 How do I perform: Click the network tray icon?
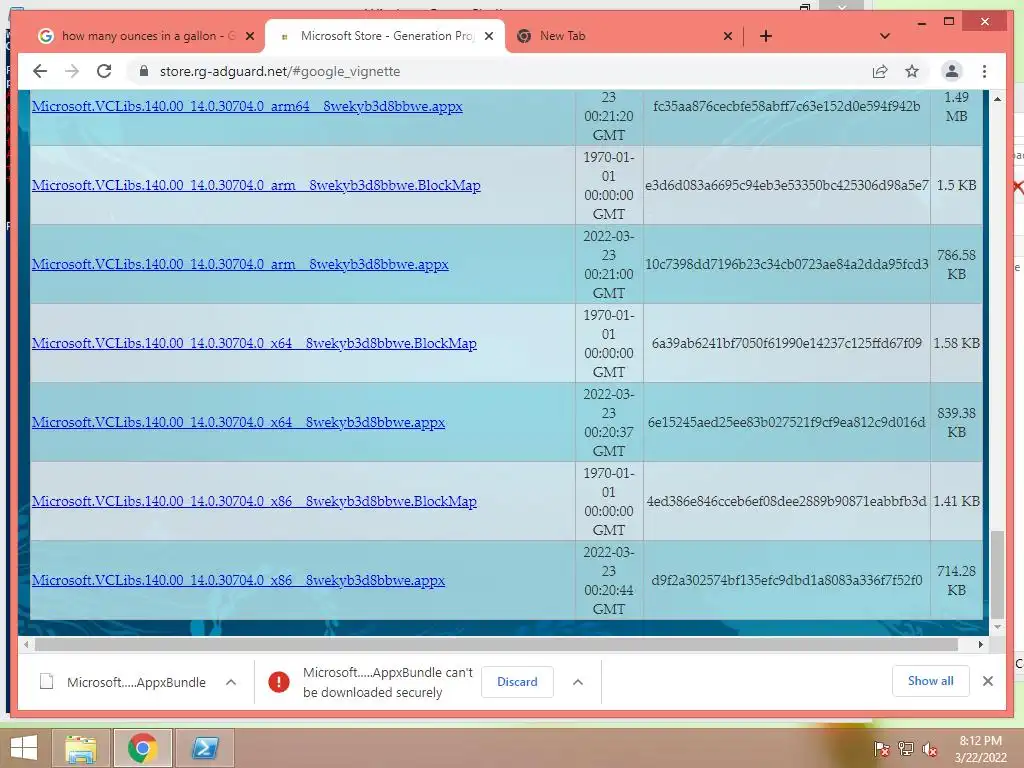pos(906,749)
